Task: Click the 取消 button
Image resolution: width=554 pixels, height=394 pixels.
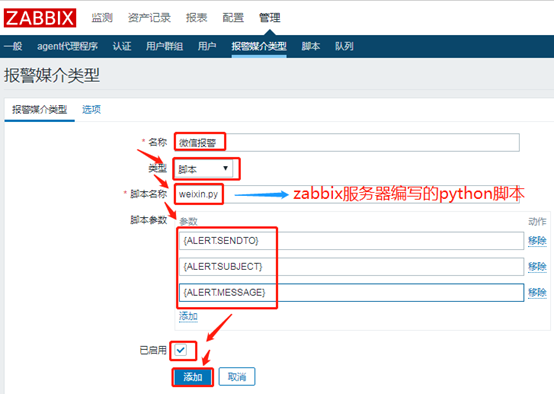Action: click(237, 377)
